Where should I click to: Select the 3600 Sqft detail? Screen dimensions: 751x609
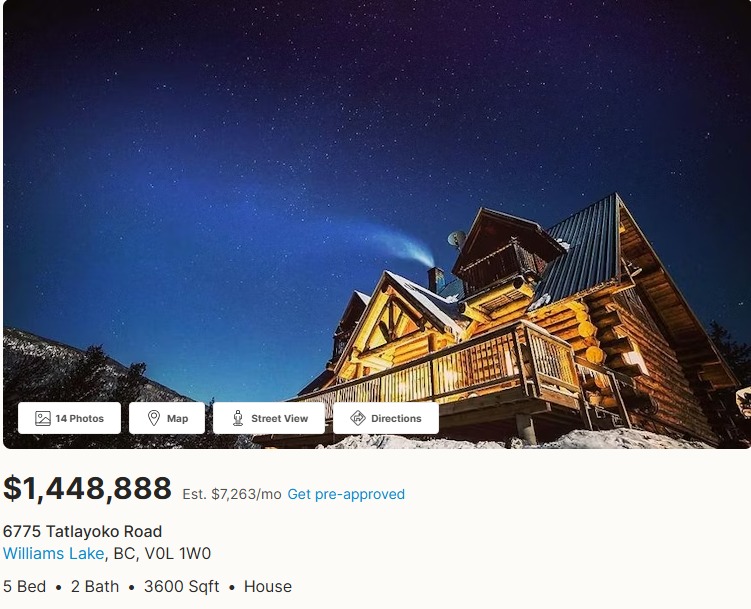coord(182,586)
